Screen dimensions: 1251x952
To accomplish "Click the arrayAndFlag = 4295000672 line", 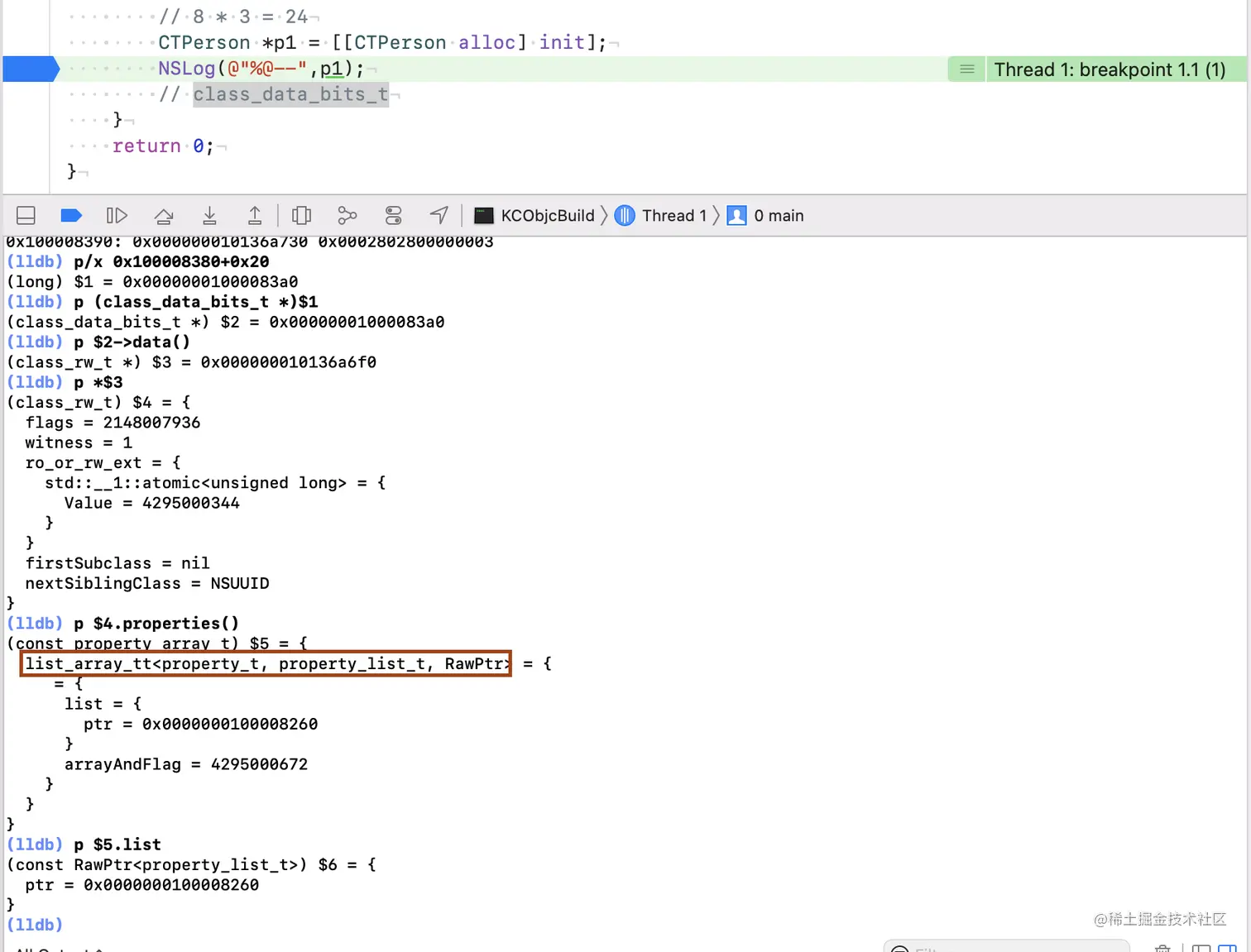I will [186, 764].
